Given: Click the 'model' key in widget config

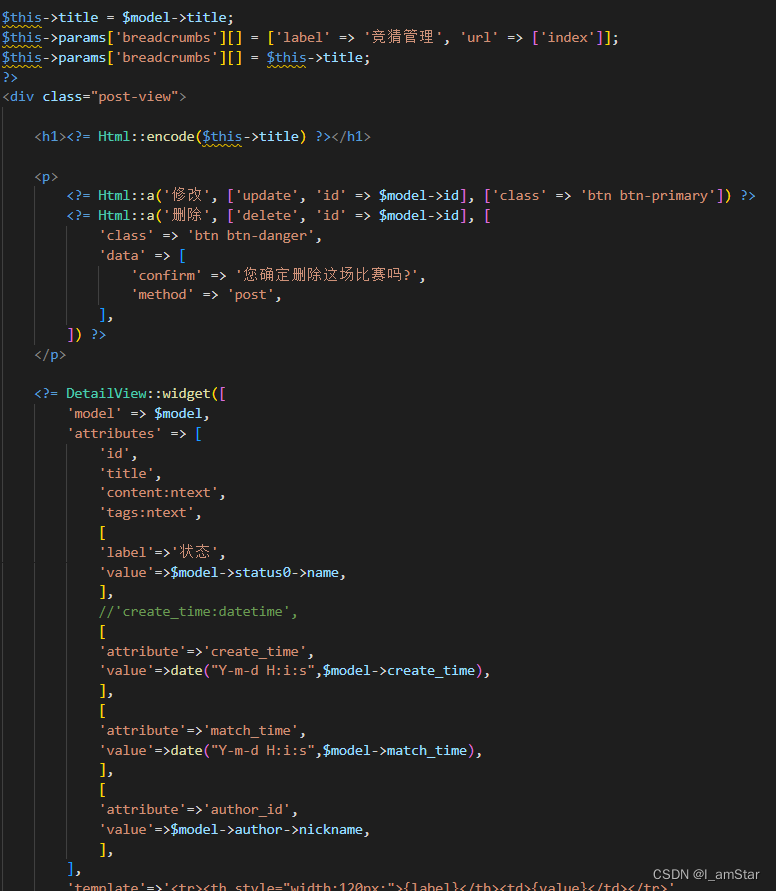Looking at the screenshot, I should (94, 413).
